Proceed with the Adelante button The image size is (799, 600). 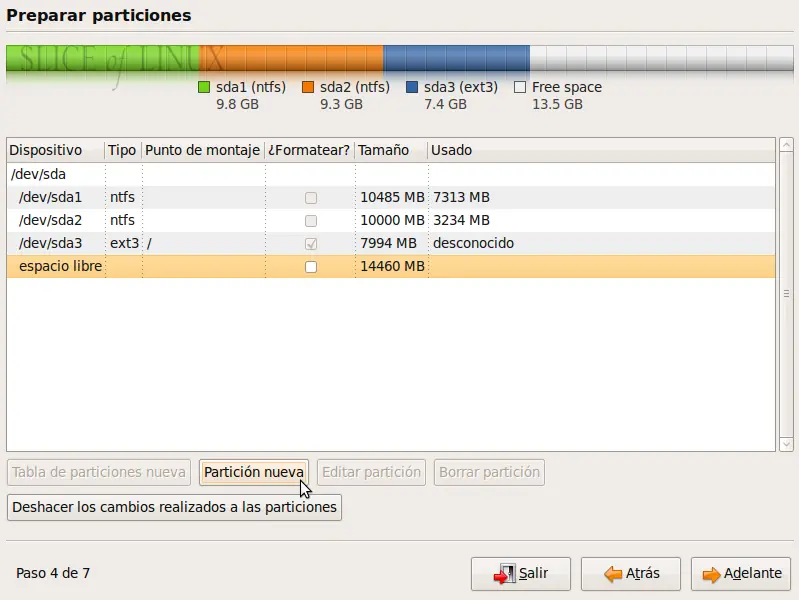click(x=741, y=573)
